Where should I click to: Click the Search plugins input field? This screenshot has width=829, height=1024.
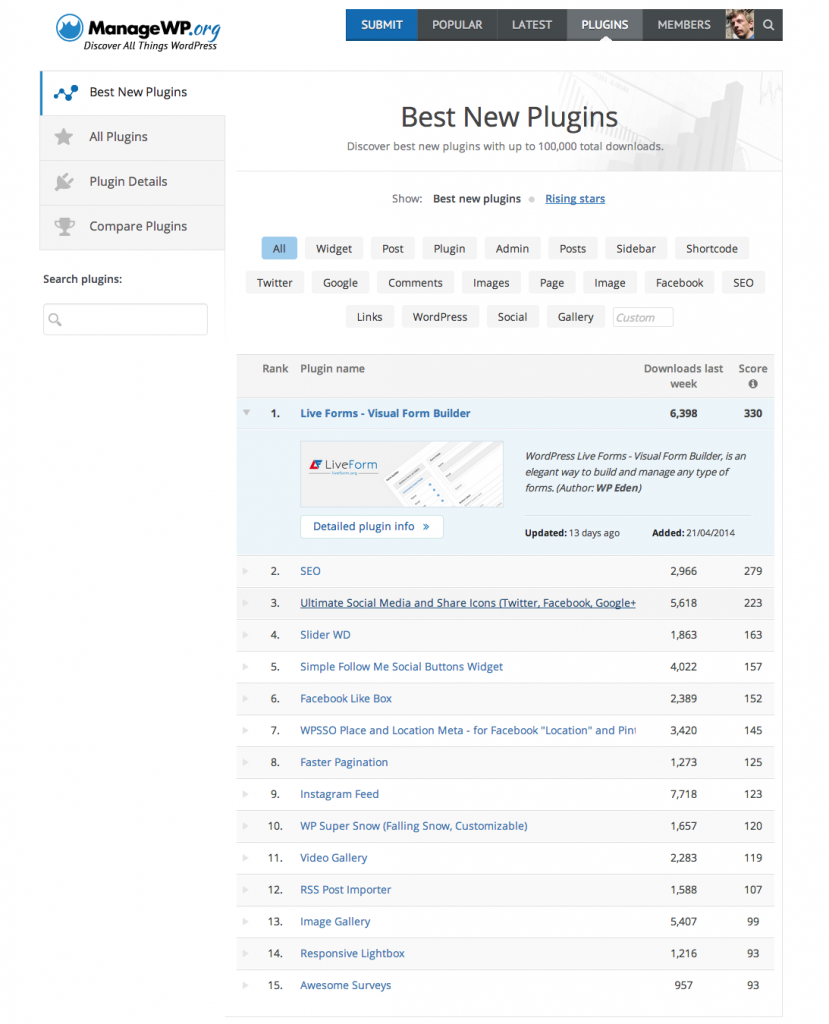(x=125, y=319)
